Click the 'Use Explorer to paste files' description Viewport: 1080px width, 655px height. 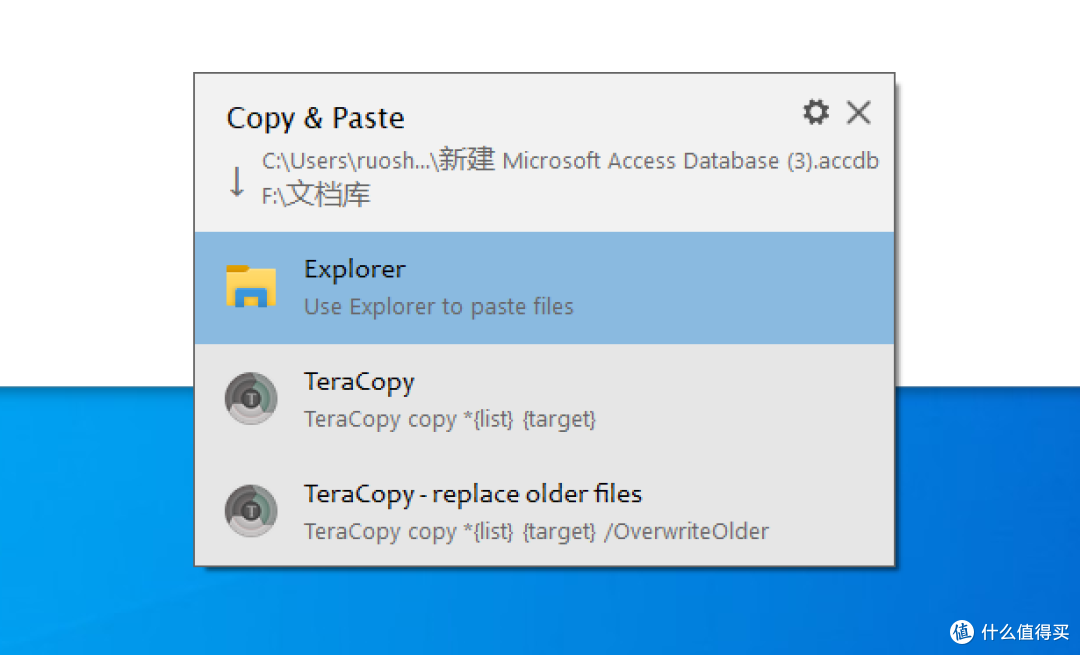439,306
